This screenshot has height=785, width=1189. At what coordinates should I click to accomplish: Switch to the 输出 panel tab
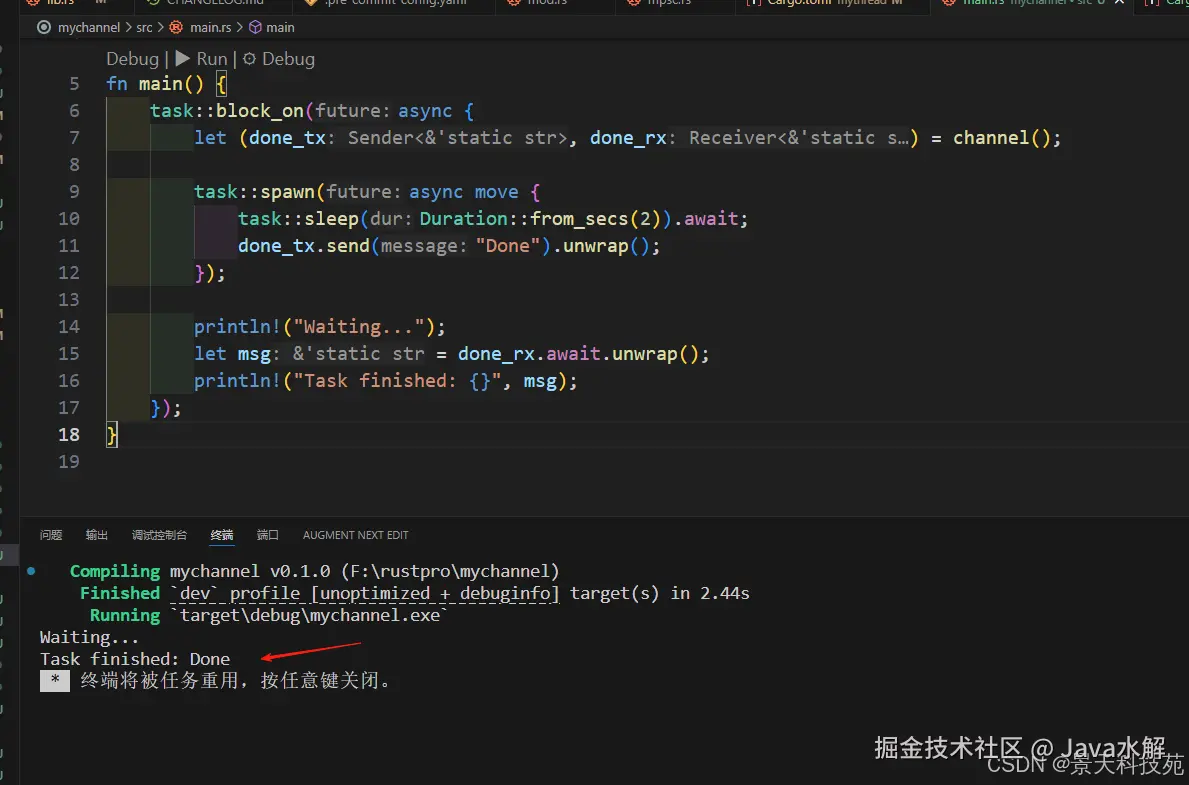coord(96,535)
